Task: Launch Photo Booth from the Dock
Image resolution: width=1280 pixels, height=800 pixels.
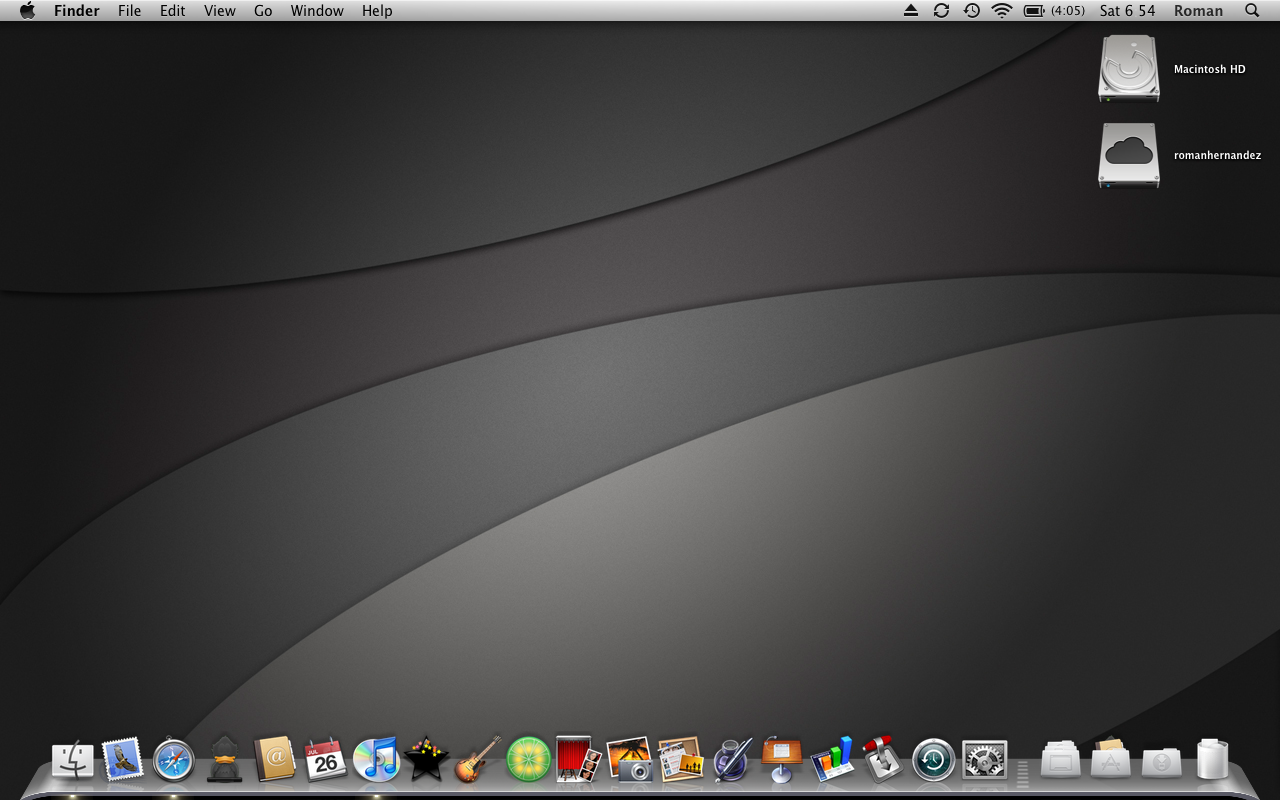Action: click(579, 760)
